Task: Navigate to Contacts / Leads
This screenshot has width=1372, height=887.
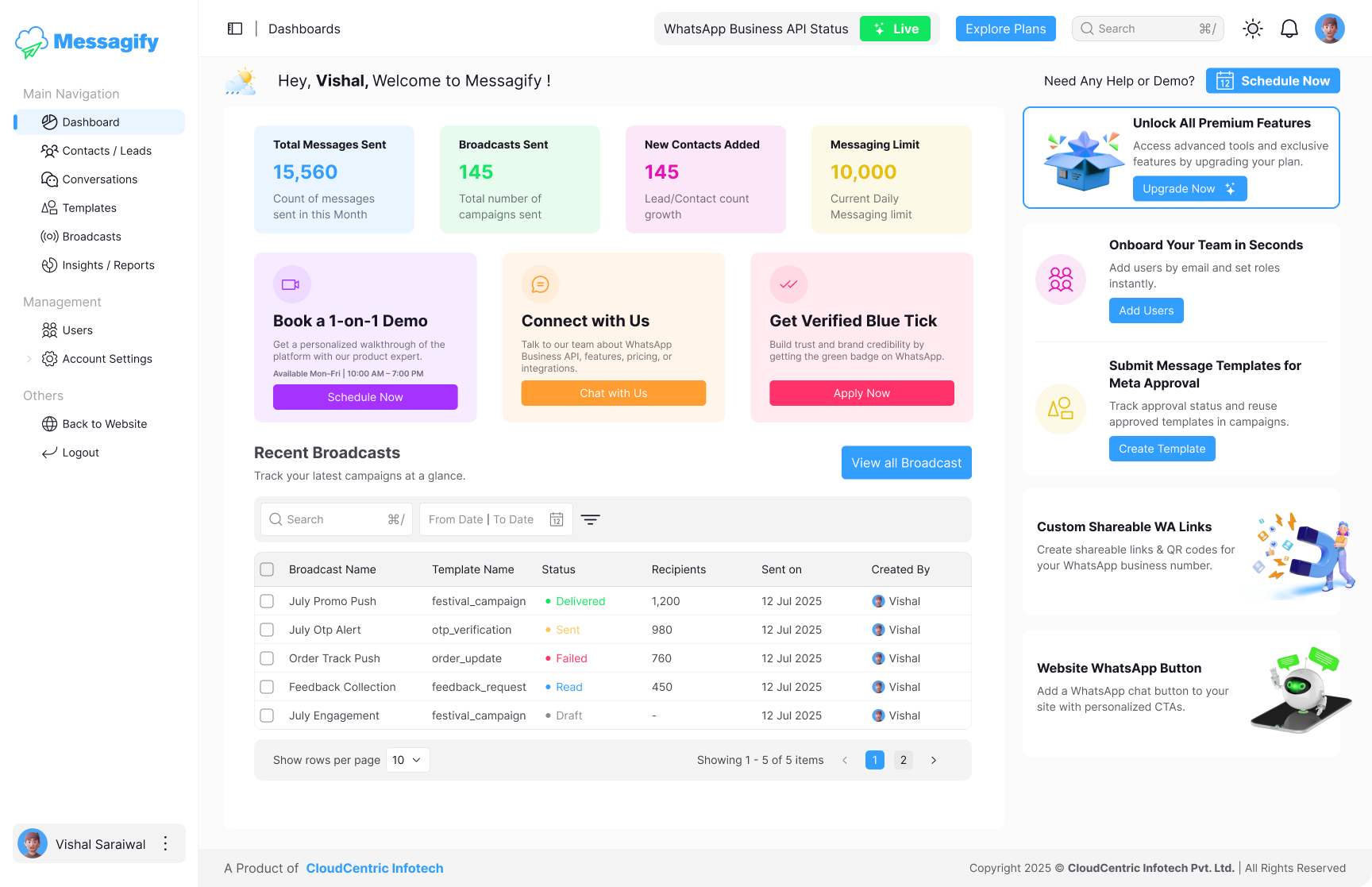Action: [107, 150]
